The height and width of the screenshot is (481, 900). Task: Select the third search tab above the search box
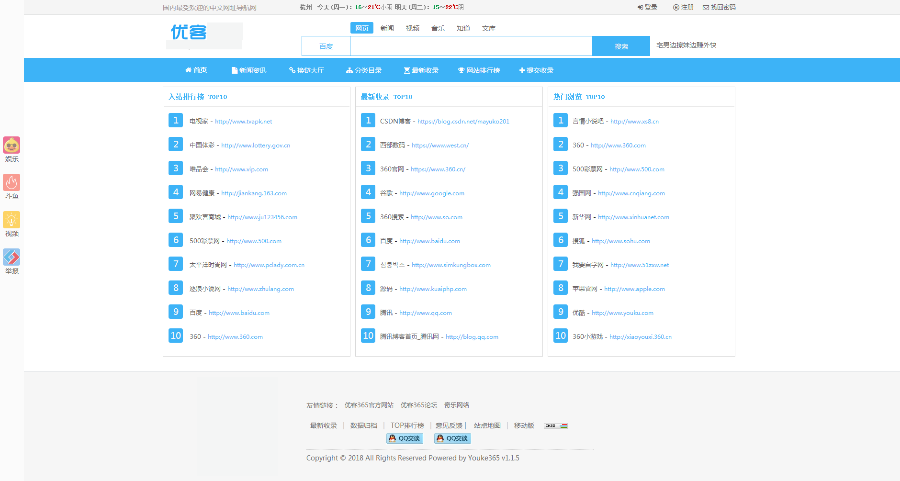[x=413, y=28]
